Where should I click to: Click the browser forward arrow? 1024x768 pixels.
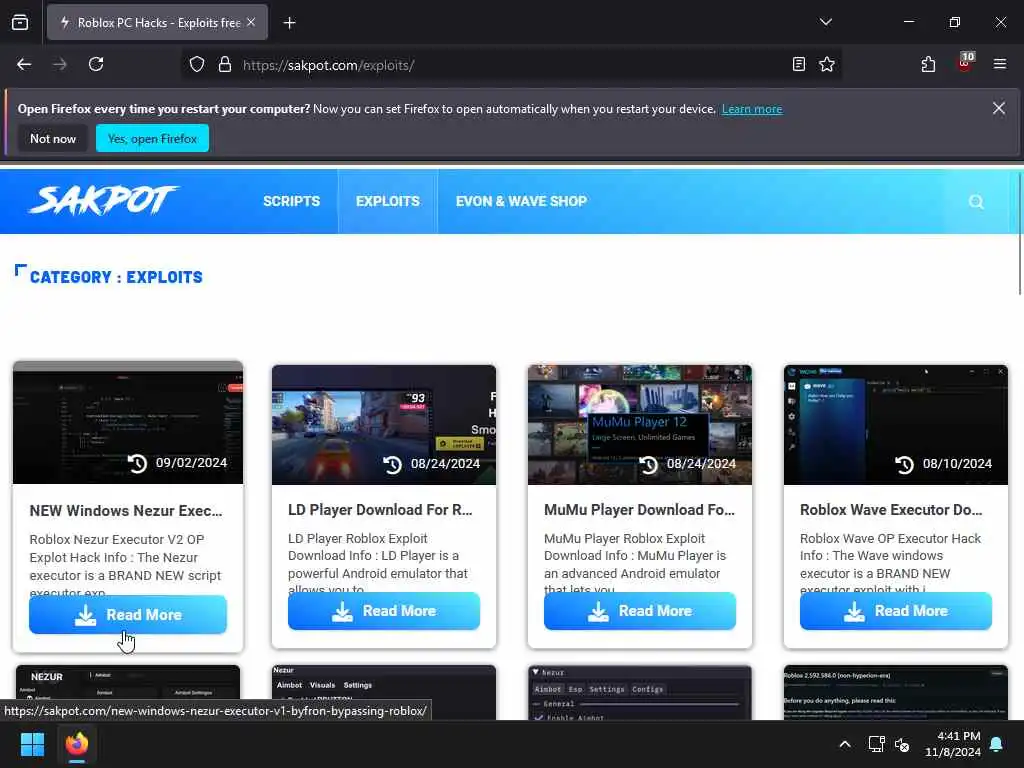point(59,64)
